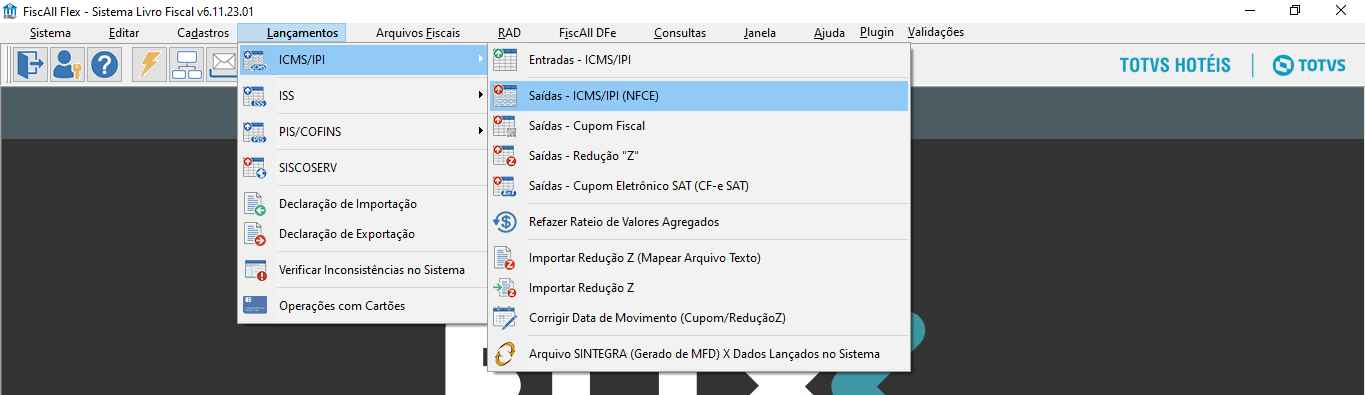1365x395 pixels.
Task: Open the help question mark icon
Action: coord(104,65)
